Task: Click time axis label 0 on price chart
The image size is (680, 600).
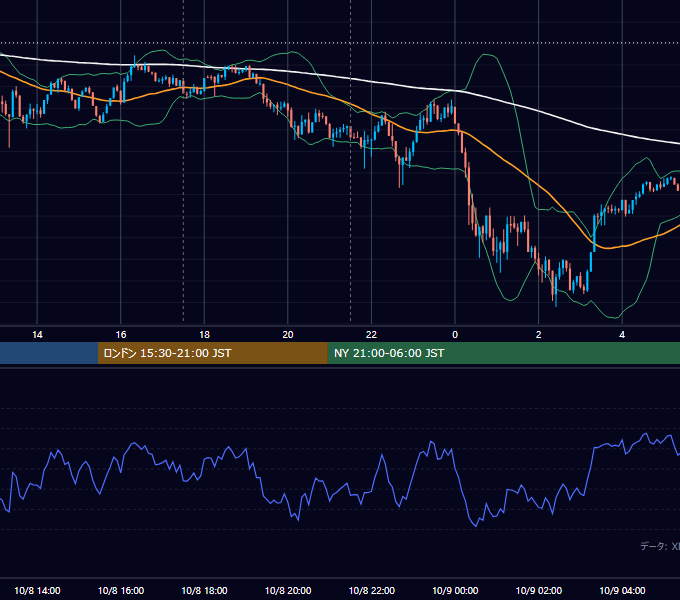Action: [455, 335]
